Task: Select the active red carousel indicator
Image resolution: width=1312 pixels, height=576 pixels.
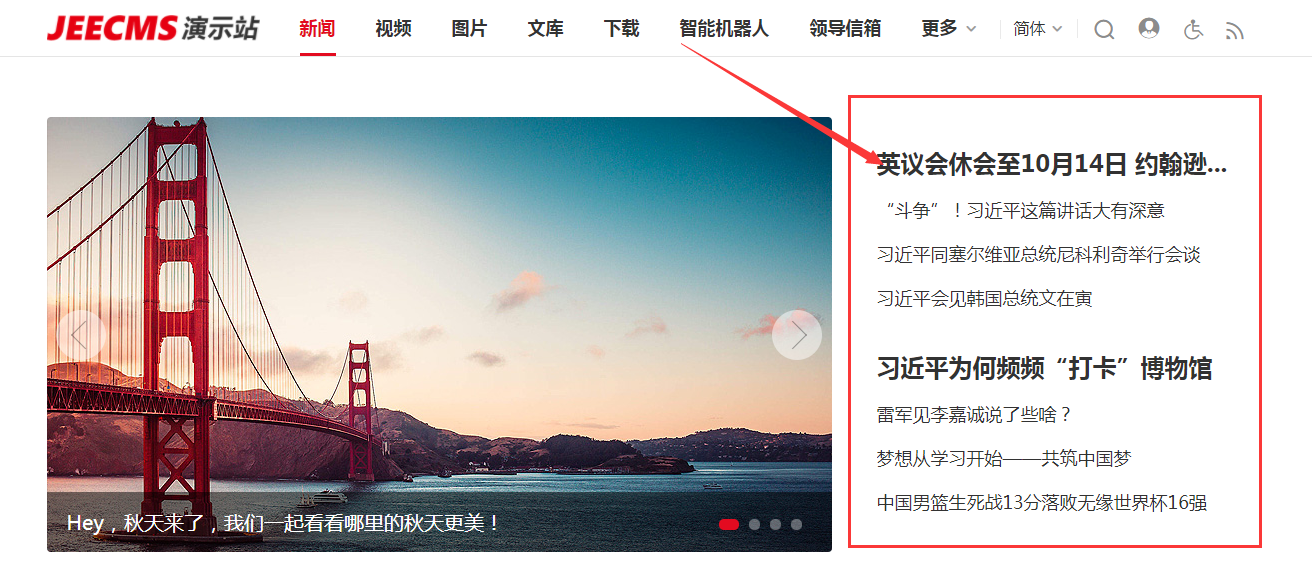Action: 729,524
